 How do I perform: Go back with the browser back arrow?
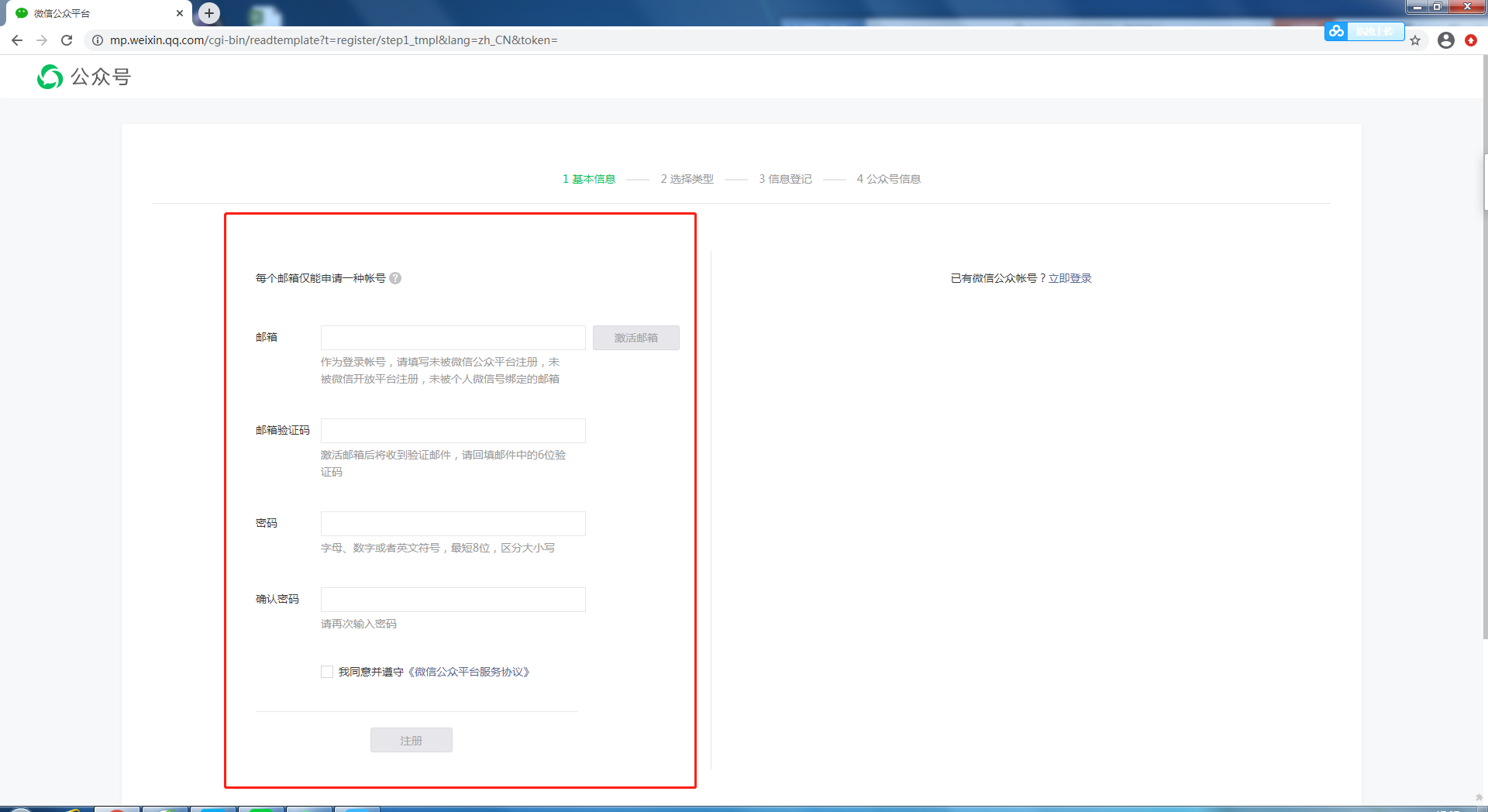click(x=17, y=40)
